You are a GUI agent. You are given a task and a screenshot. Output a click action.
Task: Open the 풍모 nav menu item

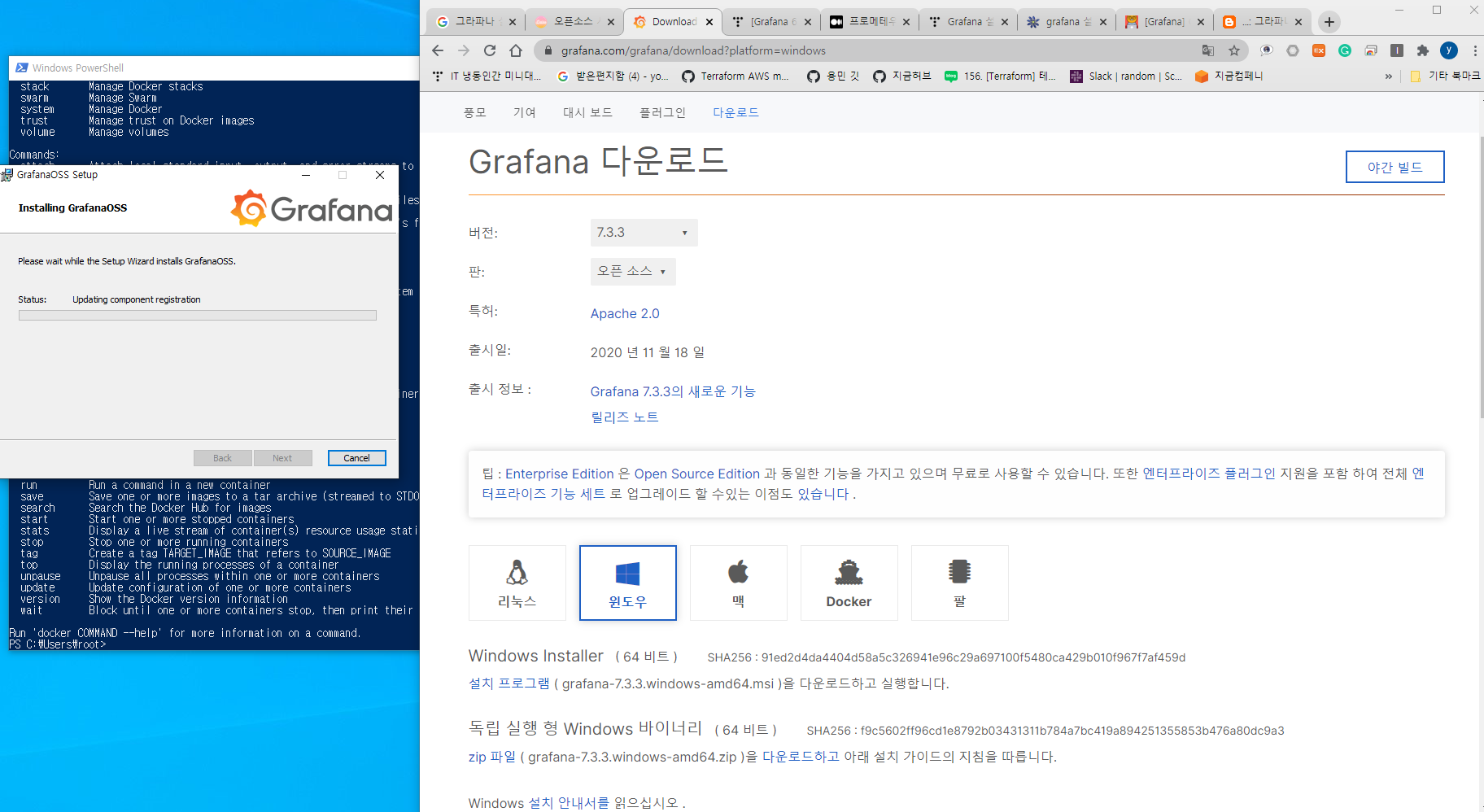pos(475,112)
